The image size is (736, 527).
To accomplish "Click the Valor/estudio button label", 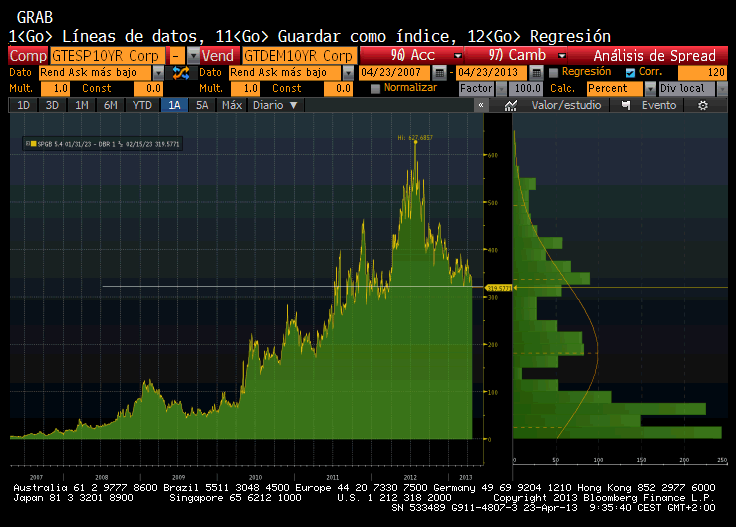I will click(566, 106).
